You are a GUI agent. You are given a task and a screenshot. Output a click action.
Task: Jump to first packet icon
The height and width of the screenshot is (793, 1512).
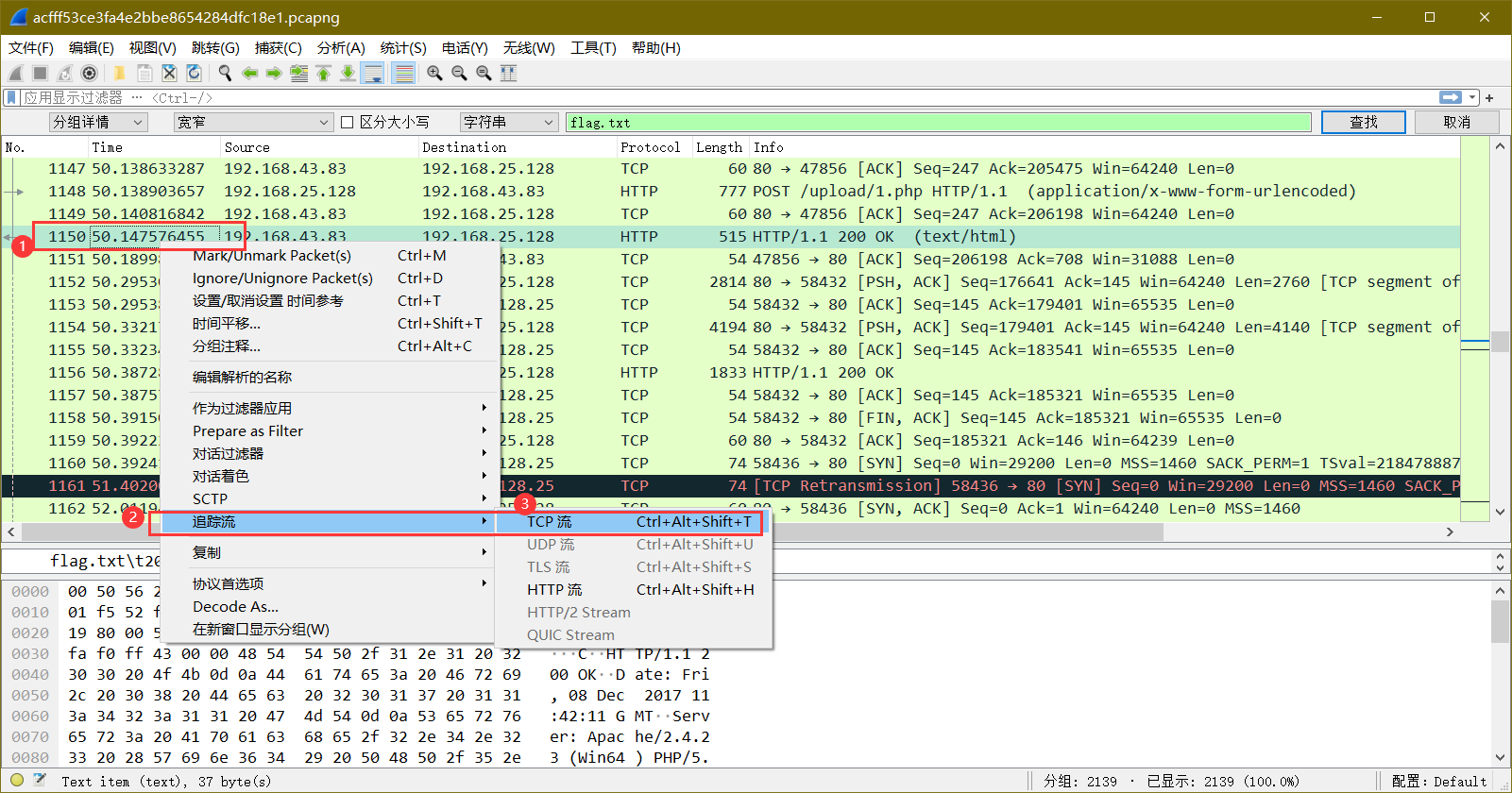[323, 73]
